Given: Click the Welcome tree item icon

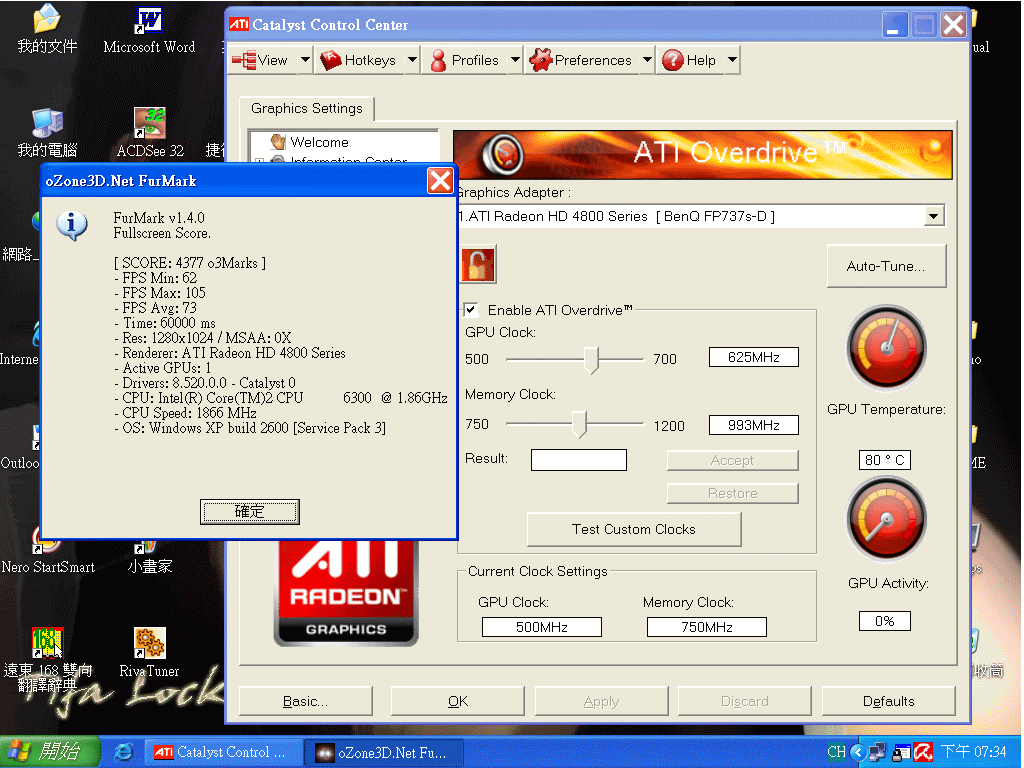Looking at the screenshot, I should point(277,142).
